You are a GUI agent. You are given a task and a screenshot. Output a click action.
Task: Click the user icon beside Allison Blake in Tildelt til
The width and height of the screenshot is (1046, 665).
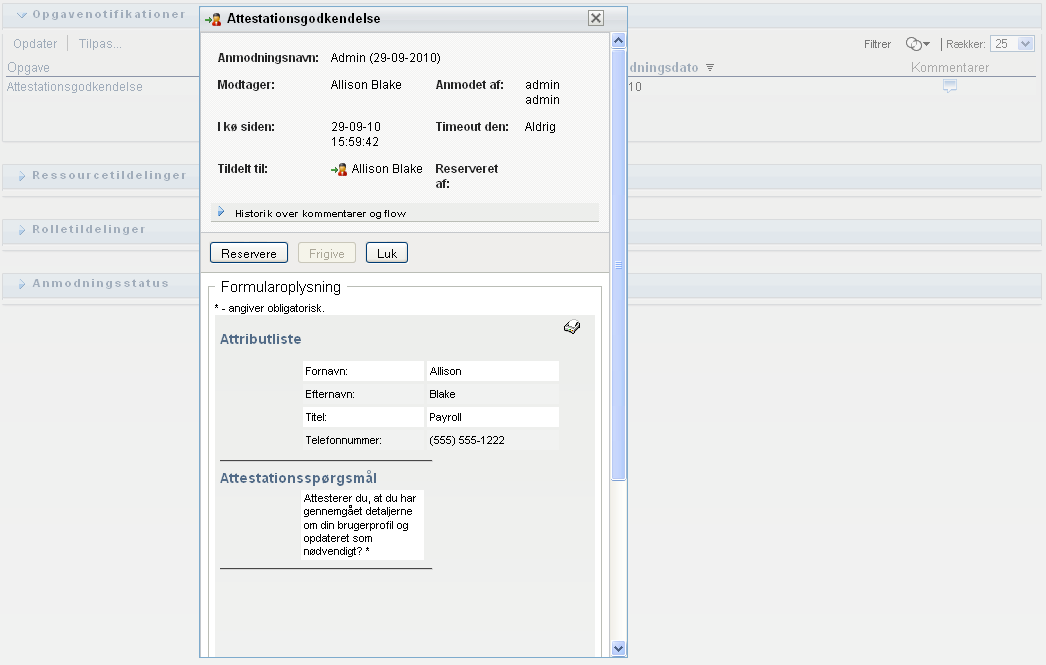point(339,169)
